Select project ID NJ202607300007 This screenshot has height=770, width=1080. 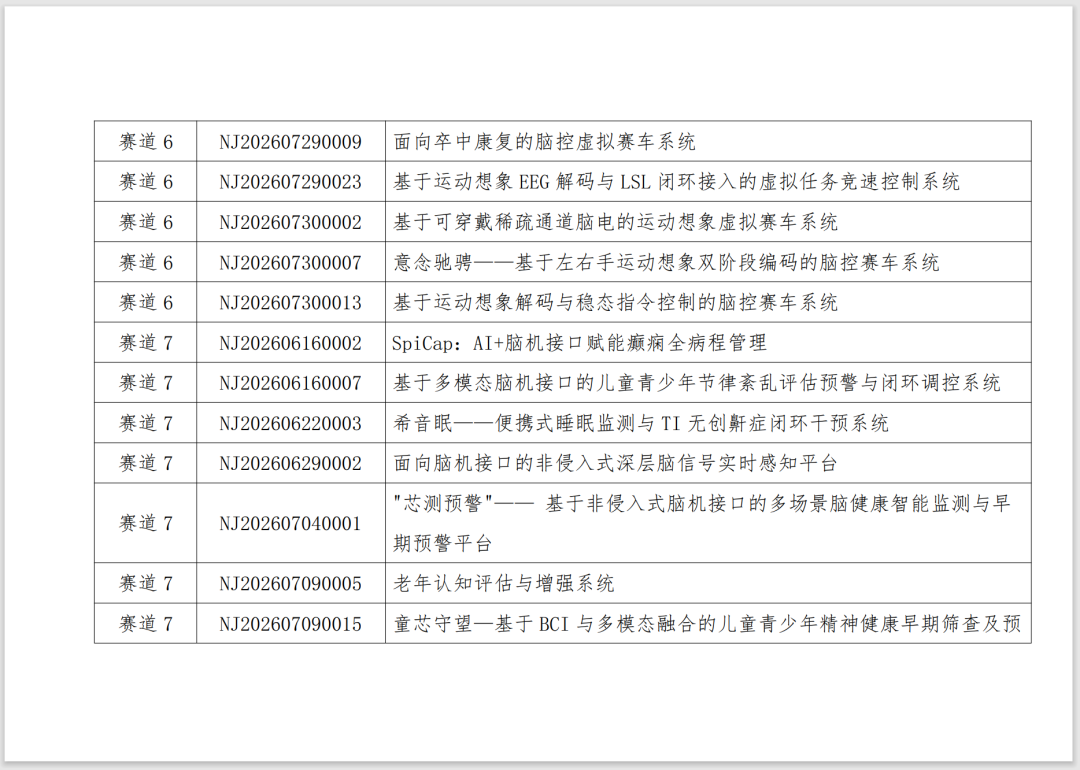pos(290,262)
